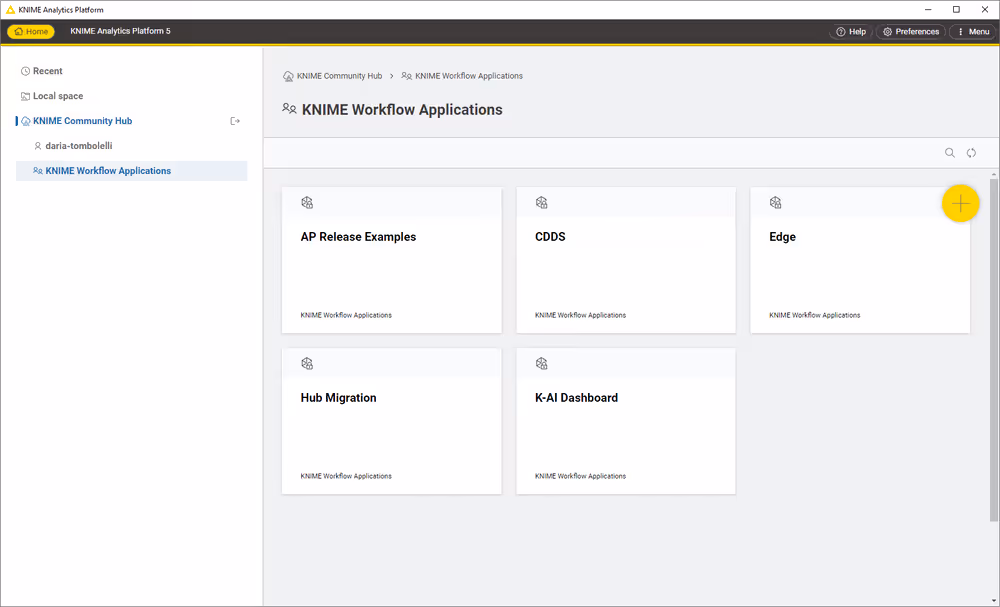Screen dimensions: 1000x607
Task: Open the Help menu
Action: pyautogui.click(x=851, y=31)
